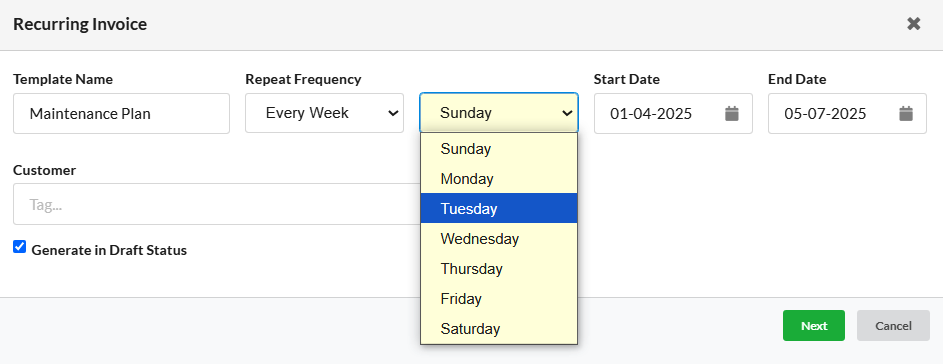Open the Start Date calendar icon
Image resolution: width=943 pixels, height=364 pixels.
tap(731, 113)
